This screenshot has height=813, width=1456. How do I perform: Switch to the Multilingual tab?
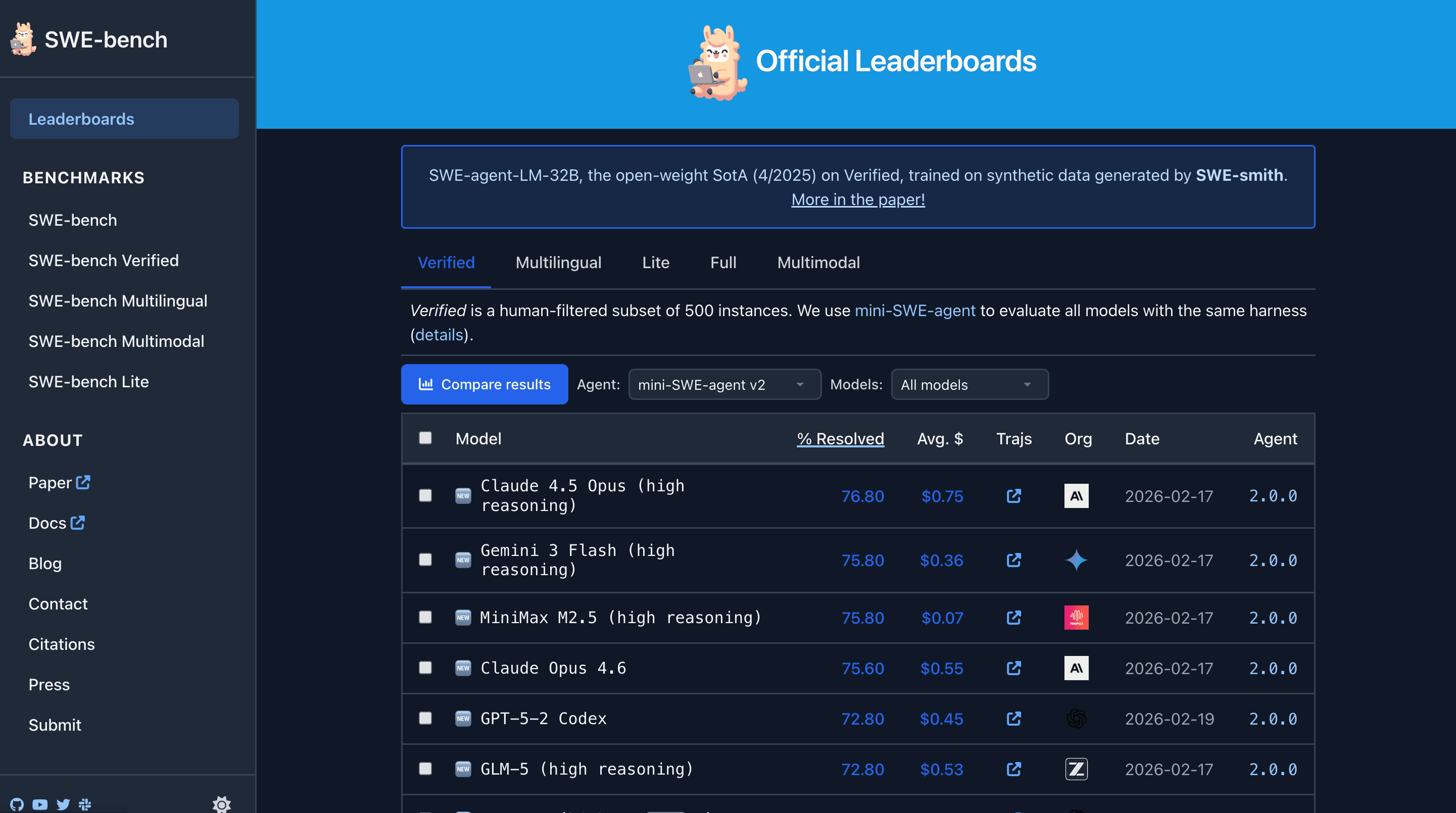(558, 263)
